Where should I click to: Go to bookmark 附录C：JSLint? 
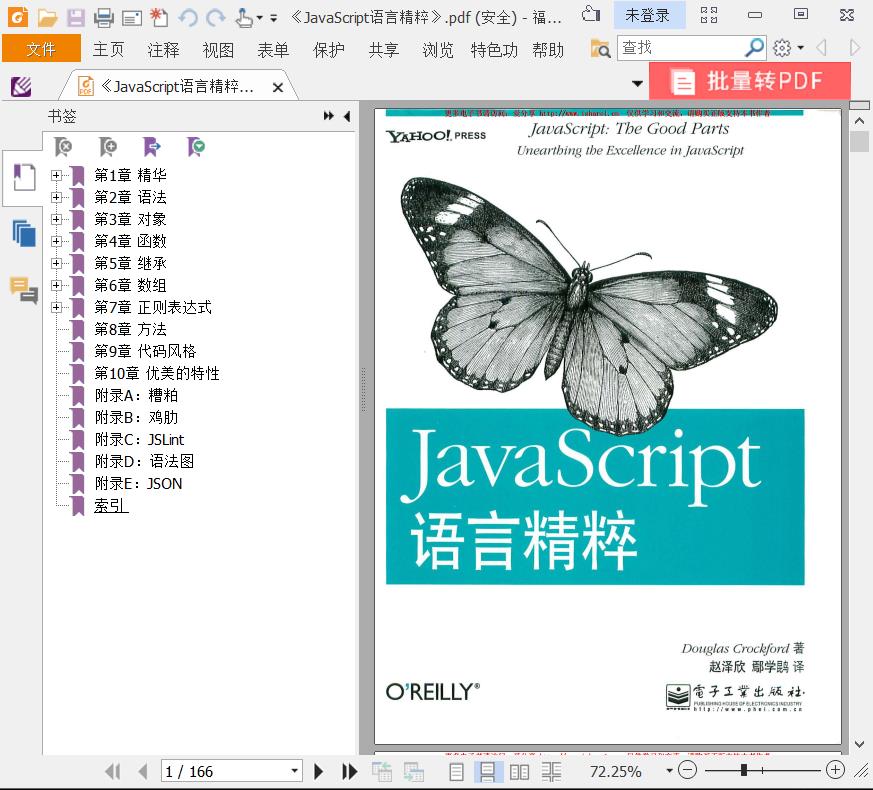point(139,439)
